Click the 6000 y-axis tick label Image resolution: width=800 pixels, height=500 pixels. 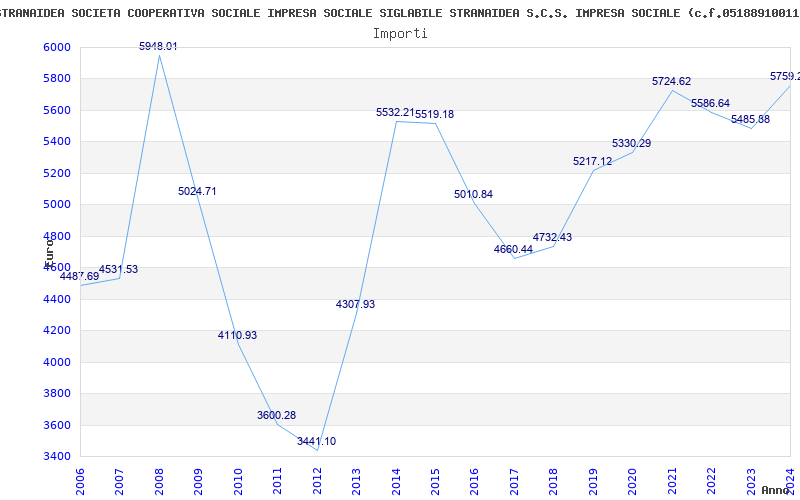(x=57, y=47)
